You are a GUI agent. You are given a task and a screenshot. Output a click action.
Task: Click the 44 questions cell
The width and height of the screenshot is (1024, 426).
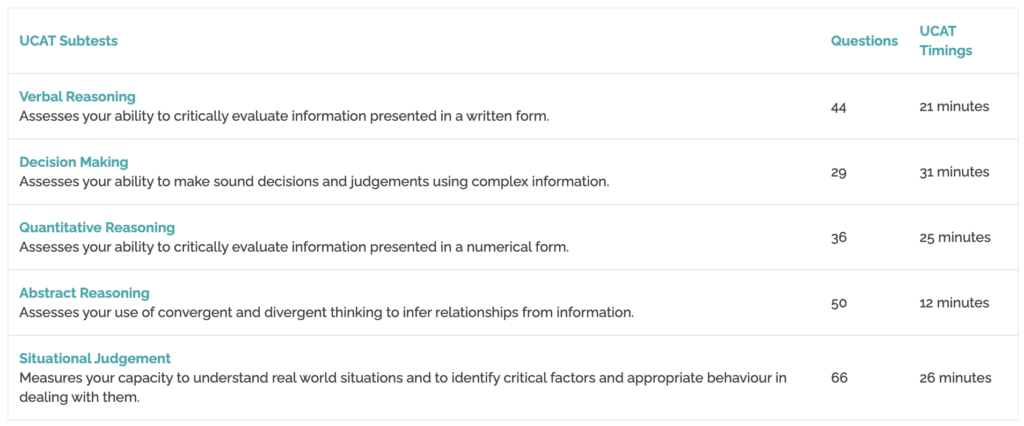pyautogui.click(x=838, y=107)
